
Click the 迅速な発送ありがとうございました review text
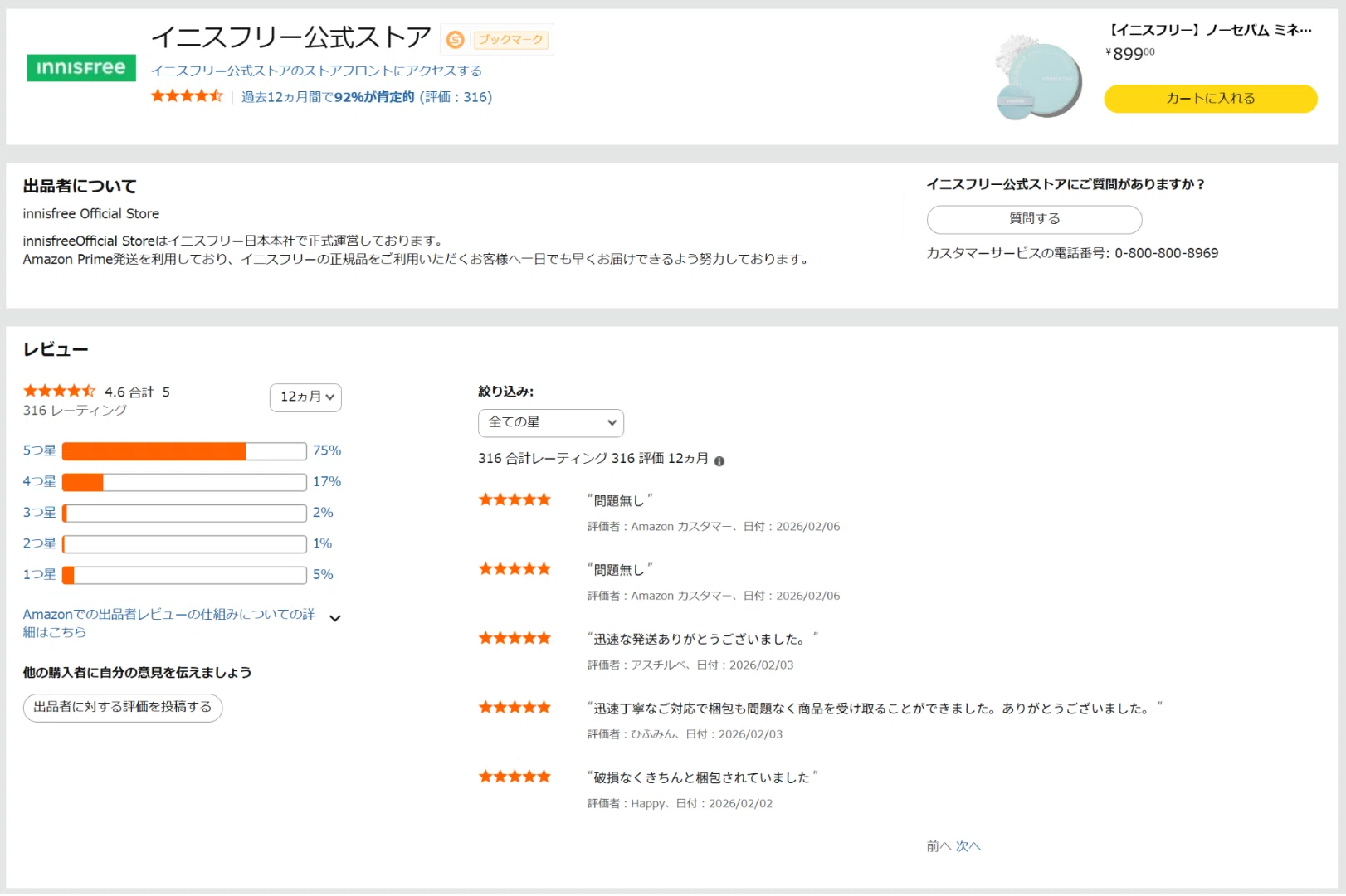coord(702,639)
